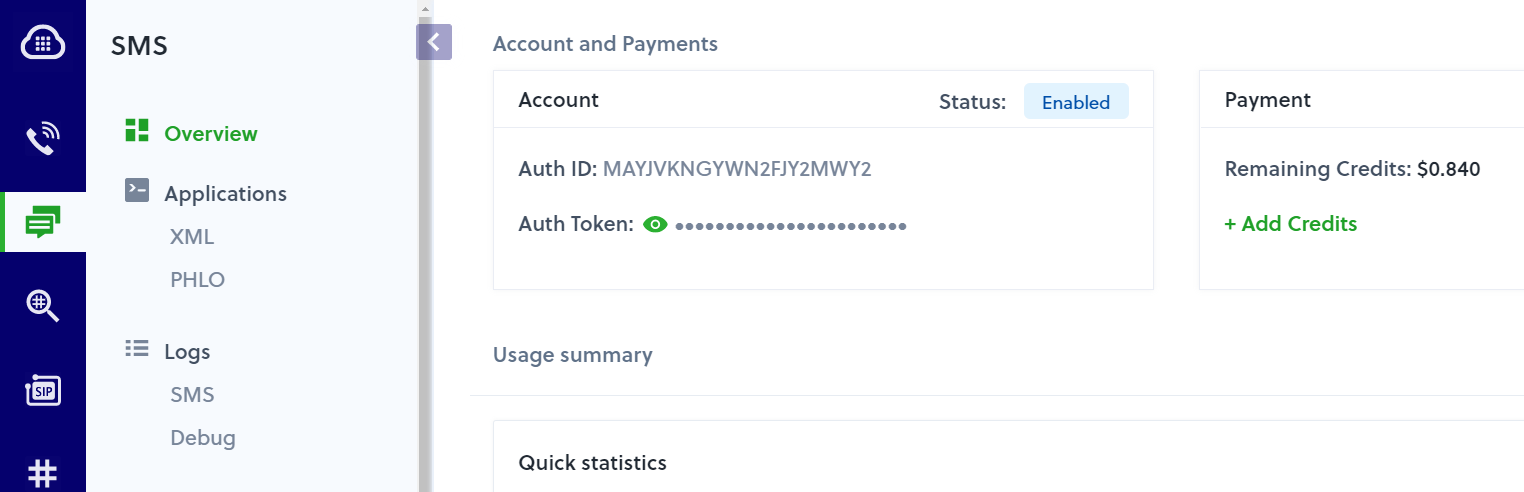Screen dimensions: 1524x492
Task: Click the Enabled status badge
Action: point(1075,102)
